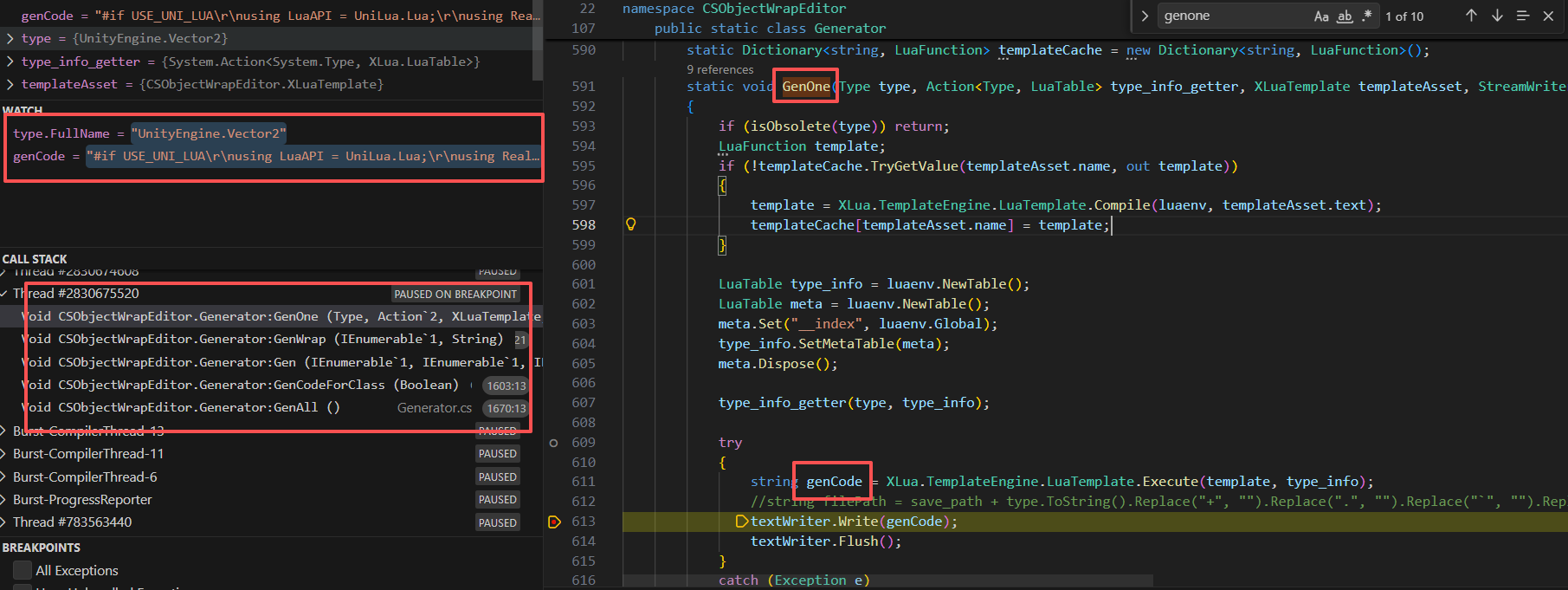Click the 1670:13 line badge
1568x590 pixels.
pos(507,408)
